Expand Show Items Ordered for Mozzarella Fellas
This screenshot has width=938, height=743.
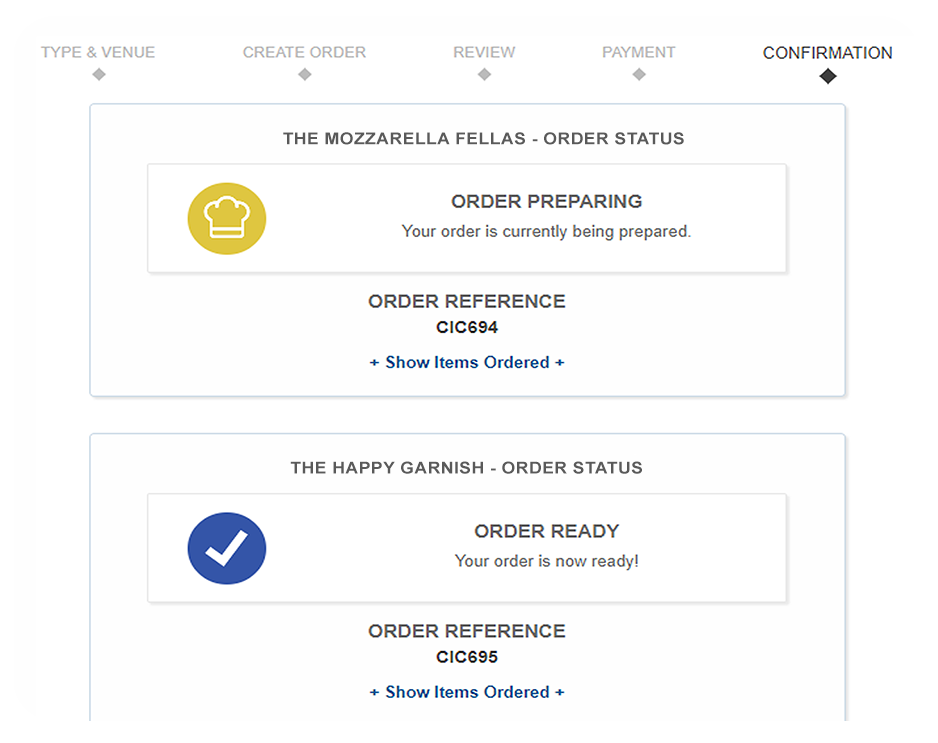click(x=467, y=362)
